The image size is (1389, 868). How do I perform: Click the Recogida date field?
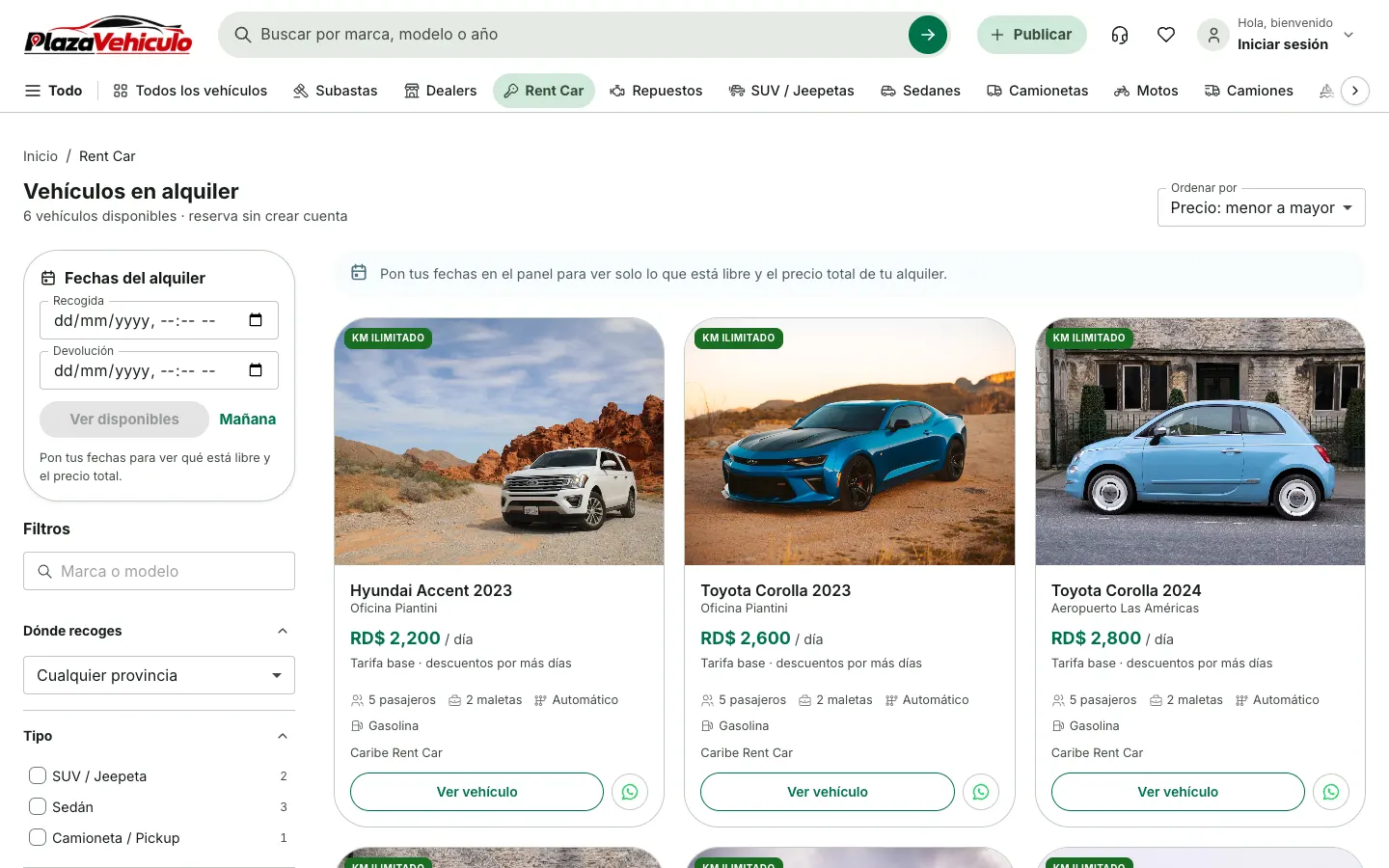[159, 320]
